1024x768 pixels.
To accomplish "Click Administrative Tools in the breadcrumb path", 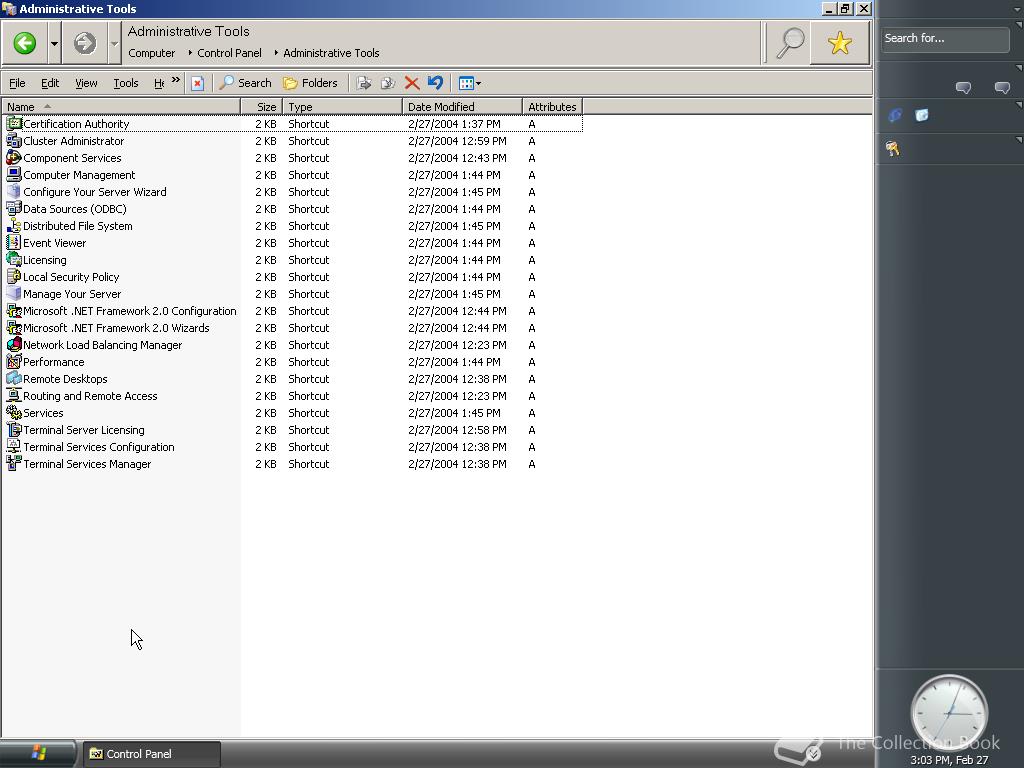I will coord(331,53).
